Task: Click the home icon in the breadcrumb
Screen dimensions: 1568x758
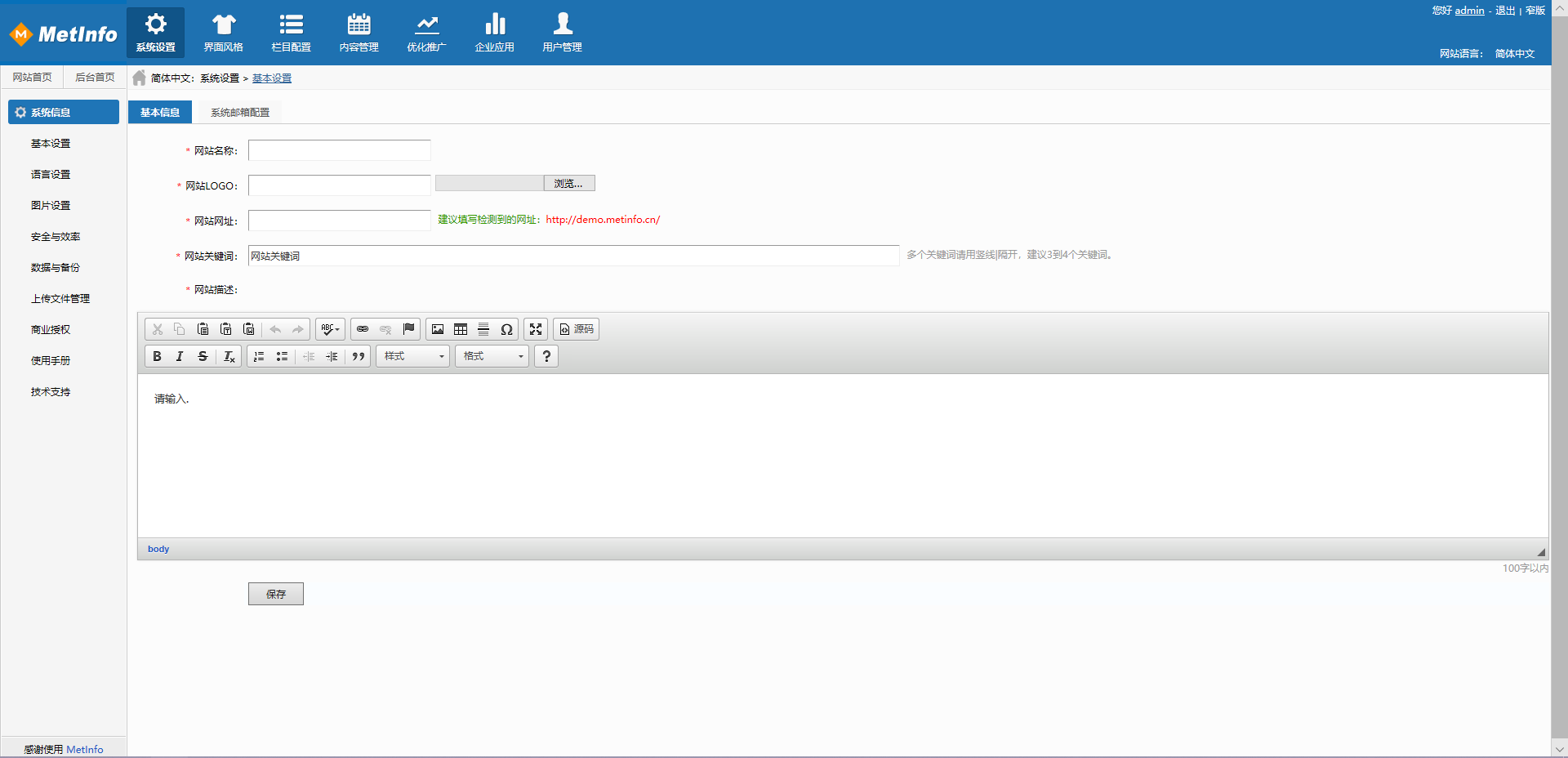Action: pos(140,78)
